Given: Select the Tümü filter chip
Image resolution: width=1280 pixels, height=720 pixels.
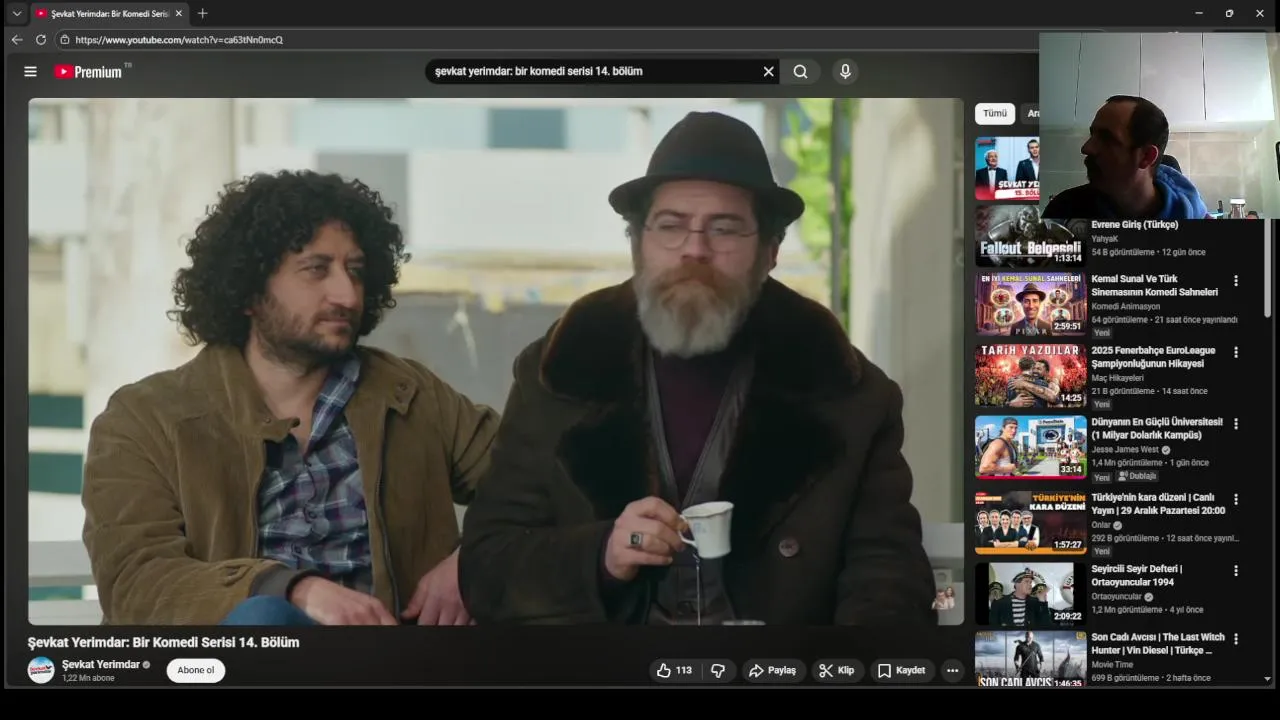Looking at the screenshot, I should click(x=995, y=113).
